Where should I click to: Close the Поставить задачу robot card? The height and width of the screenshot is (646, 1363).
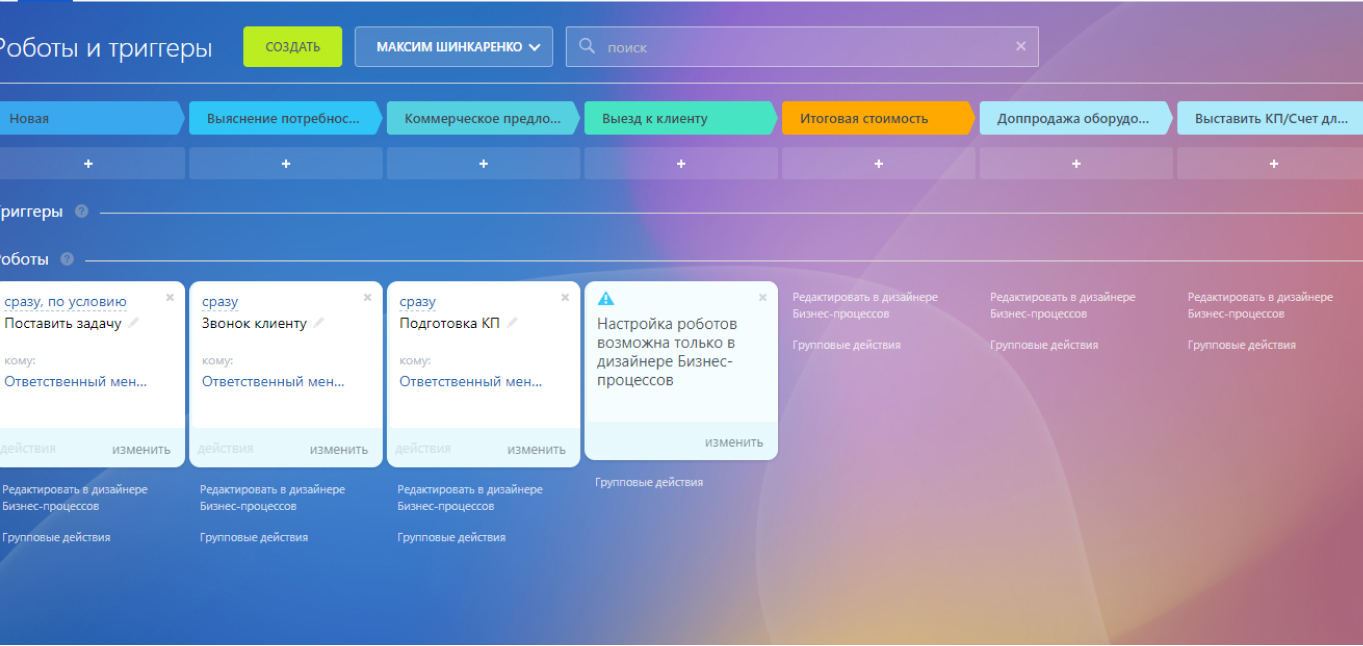(x=170, y=297)
